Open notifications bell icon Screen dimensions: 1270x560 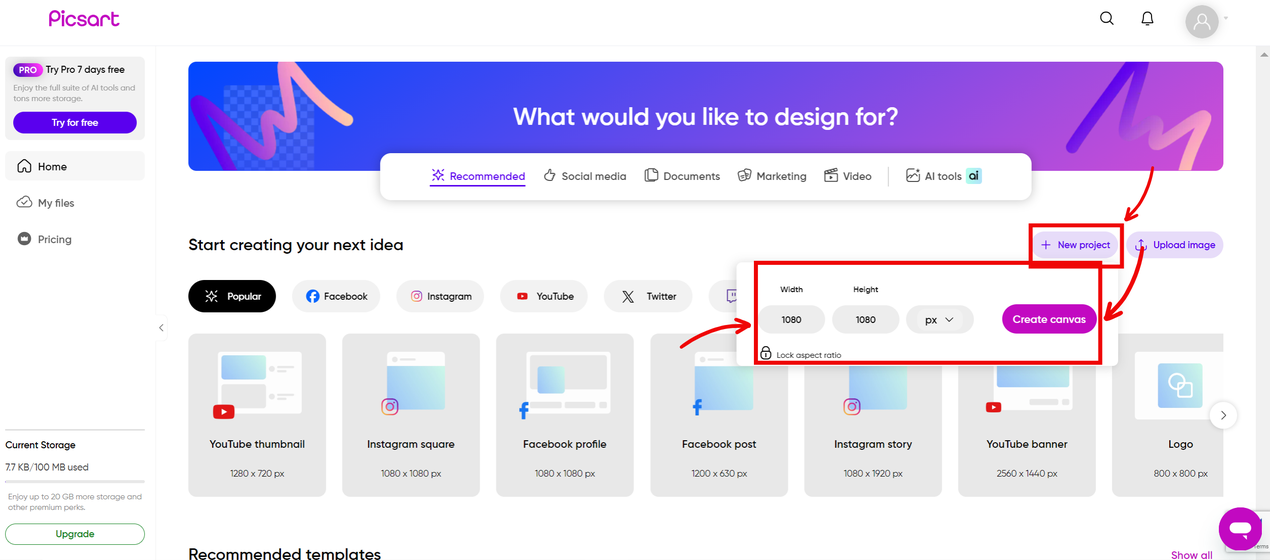pyautogui.click(x=1148, y=18)
